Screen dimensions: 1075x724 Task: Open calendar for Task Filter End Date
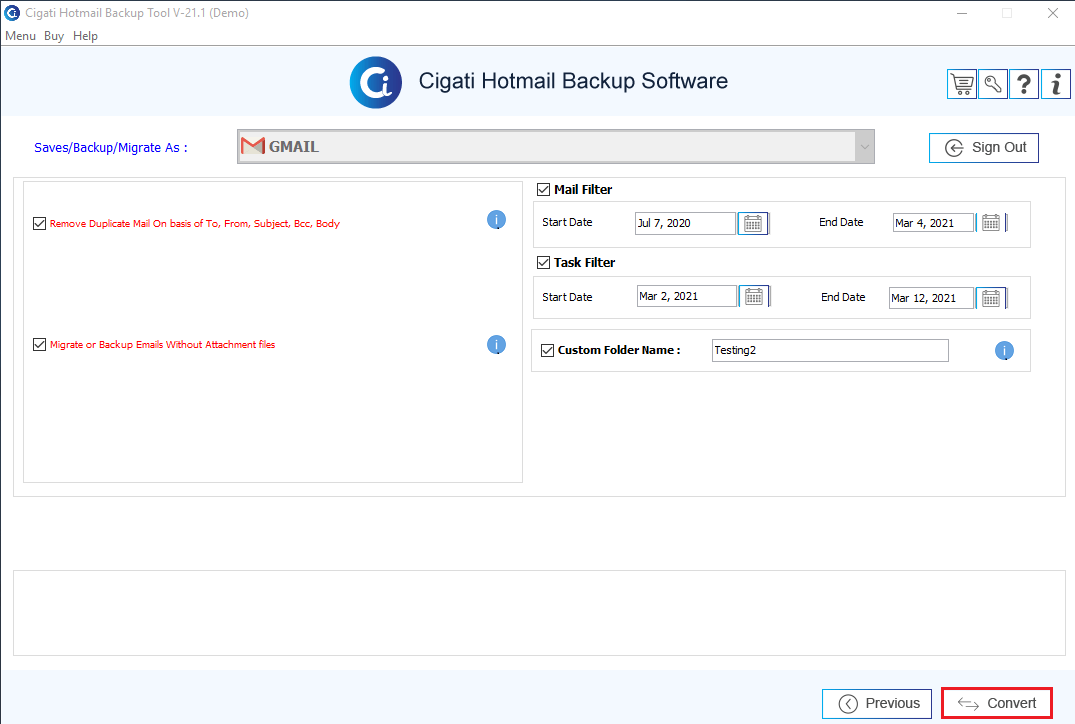[x=991, y=298]
